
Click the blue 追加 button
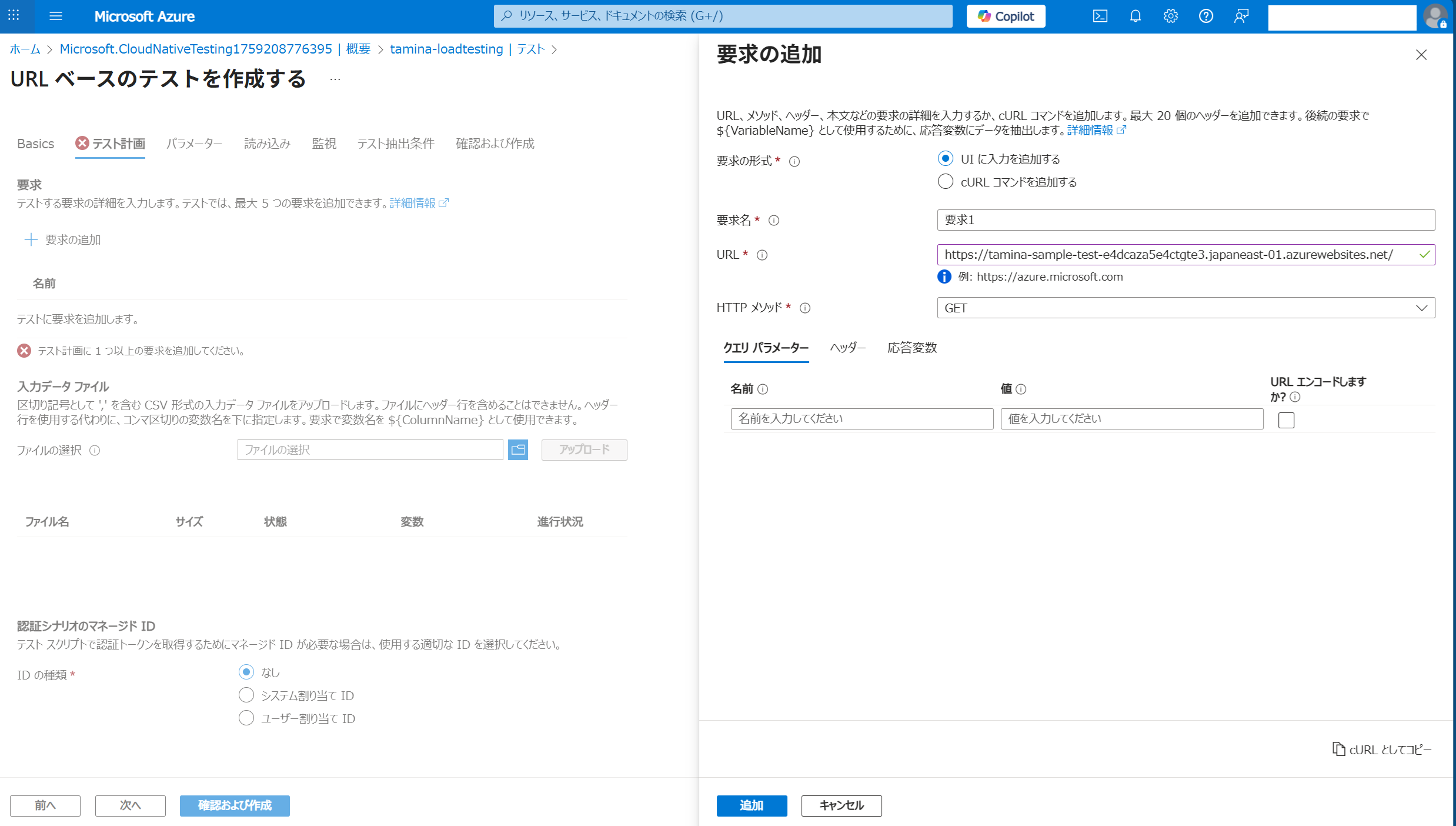751,805
